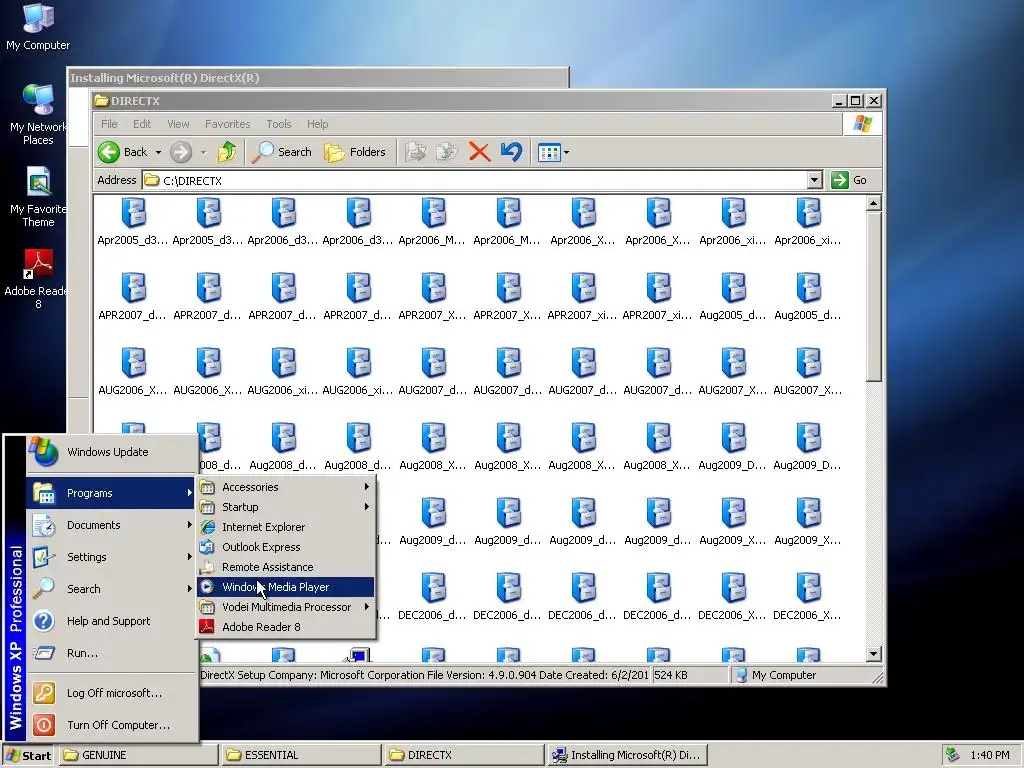This screenshot has width=1024, height=768.
Task: Expand the Settings submenu
Action: [112, 557]
